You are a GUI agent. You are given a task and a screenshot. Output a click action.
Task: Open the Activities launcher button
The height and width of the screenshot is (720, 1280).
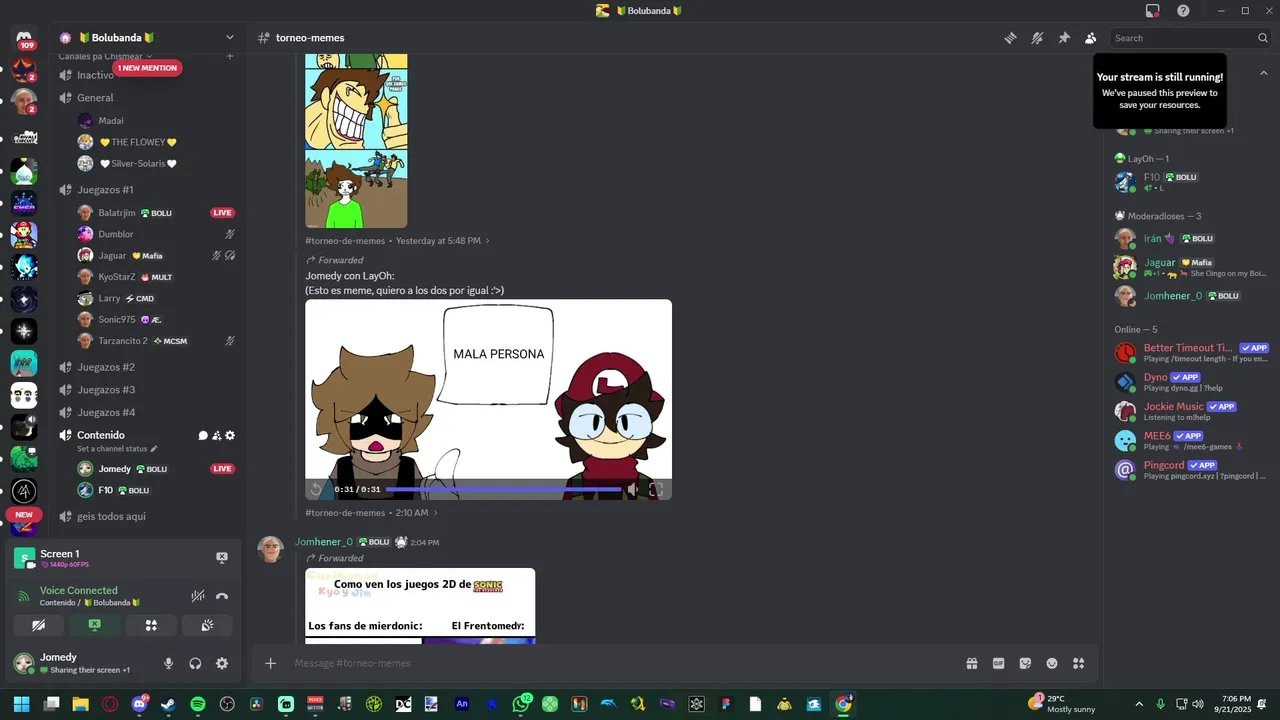[x=151, y=625]
